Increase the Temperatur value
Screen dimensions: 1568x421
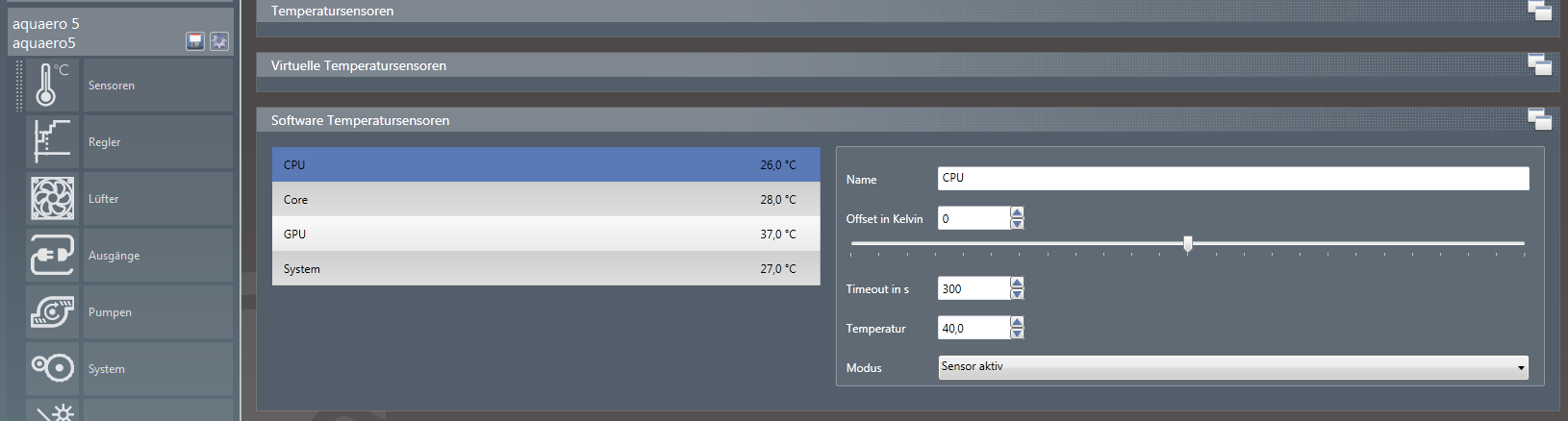(1018, 322)
